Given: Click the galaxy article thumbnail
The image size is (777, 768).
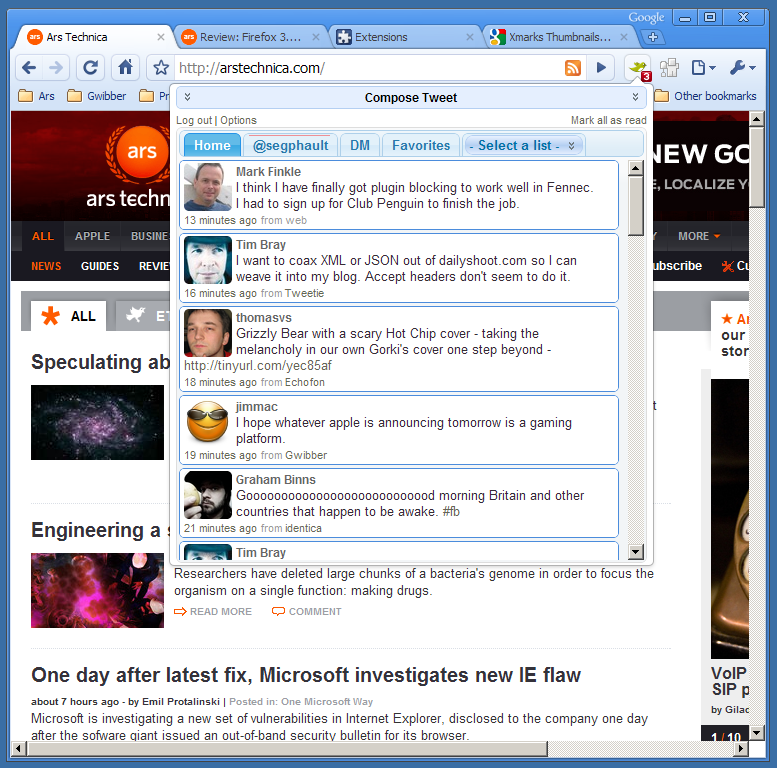Looking at the screenshot, I should (x=97, y=422).
